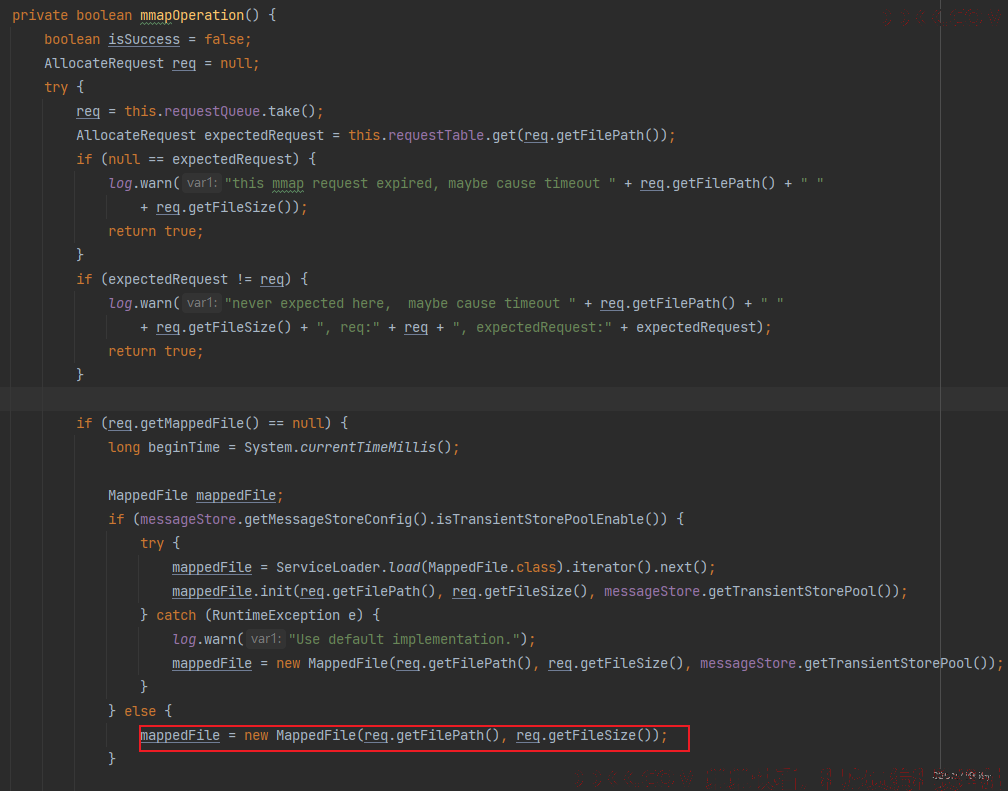Click the "never expected here, maybe cause timeout" string
Image resolution: width=1008 pixels, height=791 pixels.
click(400, 303)
